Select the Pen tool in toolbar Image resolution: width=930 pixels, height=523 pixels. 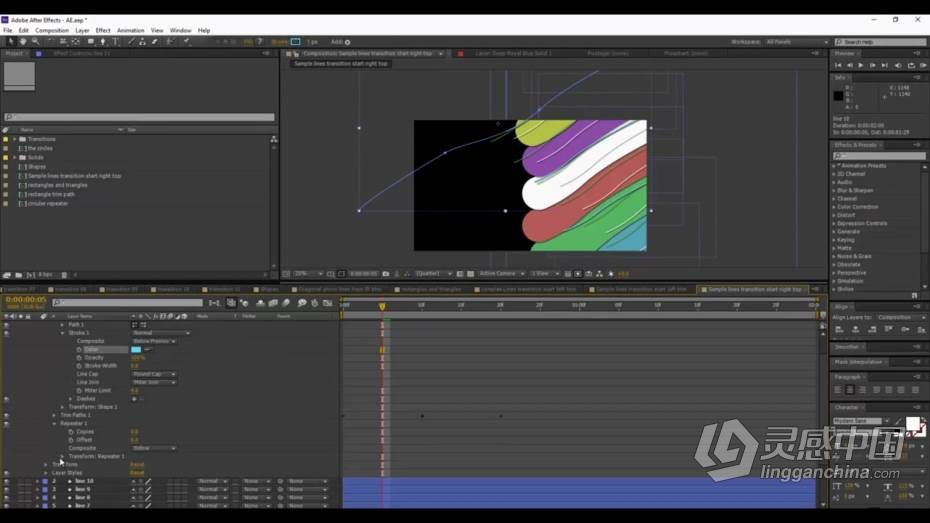(x=103, y=42)
